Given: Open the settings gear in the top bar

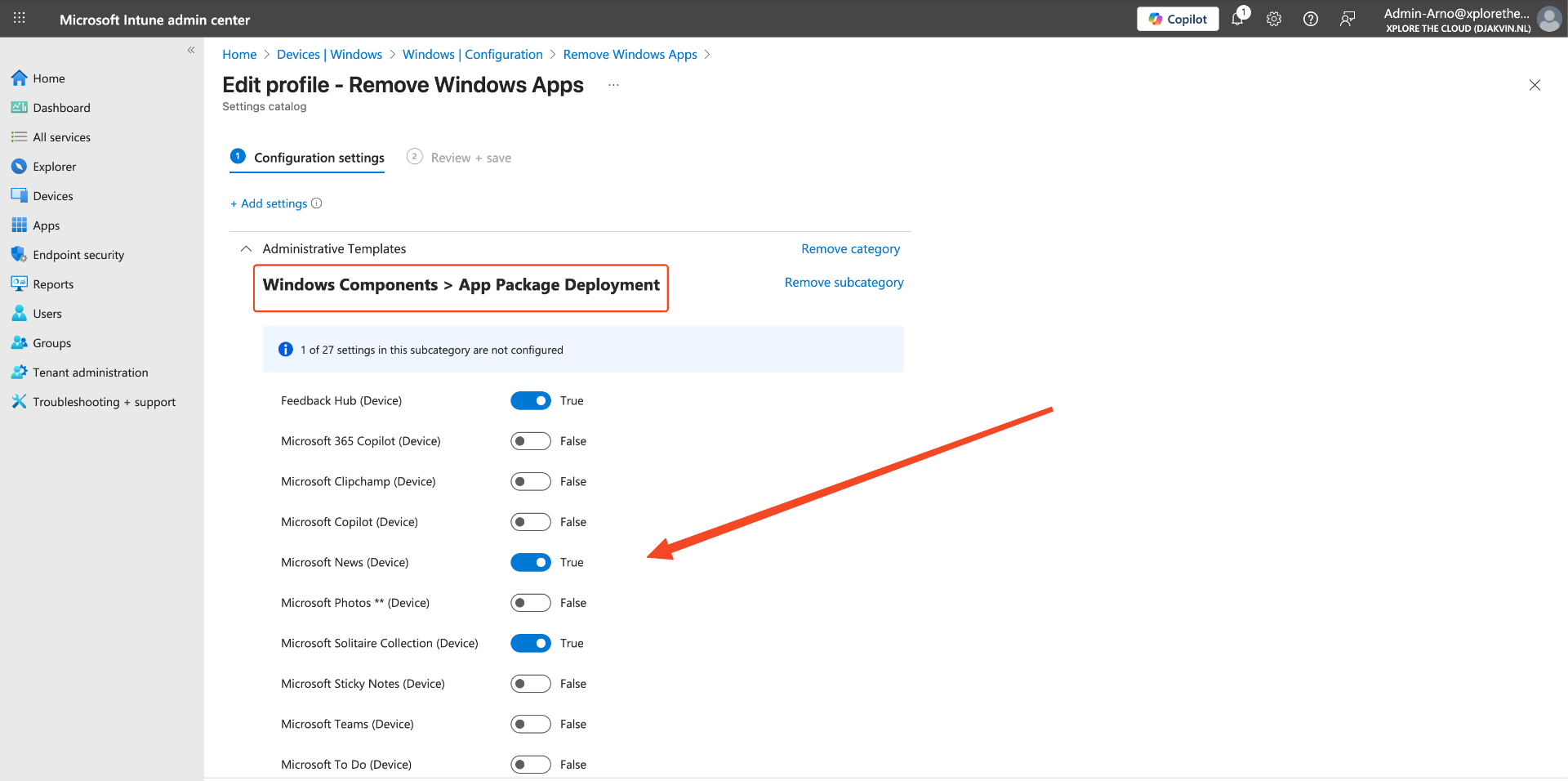Looking at the screenshot, I should pyautogui.click(x=1273, y=19).
